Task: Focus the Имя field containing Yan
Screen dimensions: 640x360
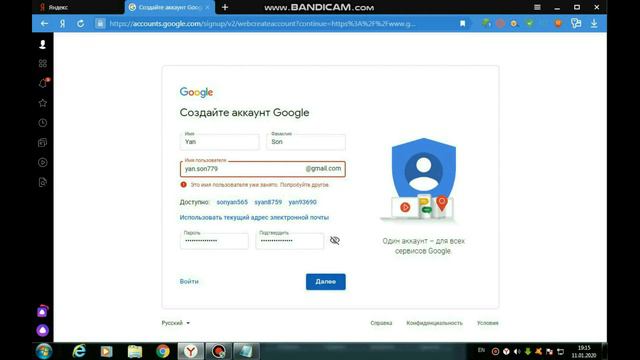Action: tap(220, 142)
